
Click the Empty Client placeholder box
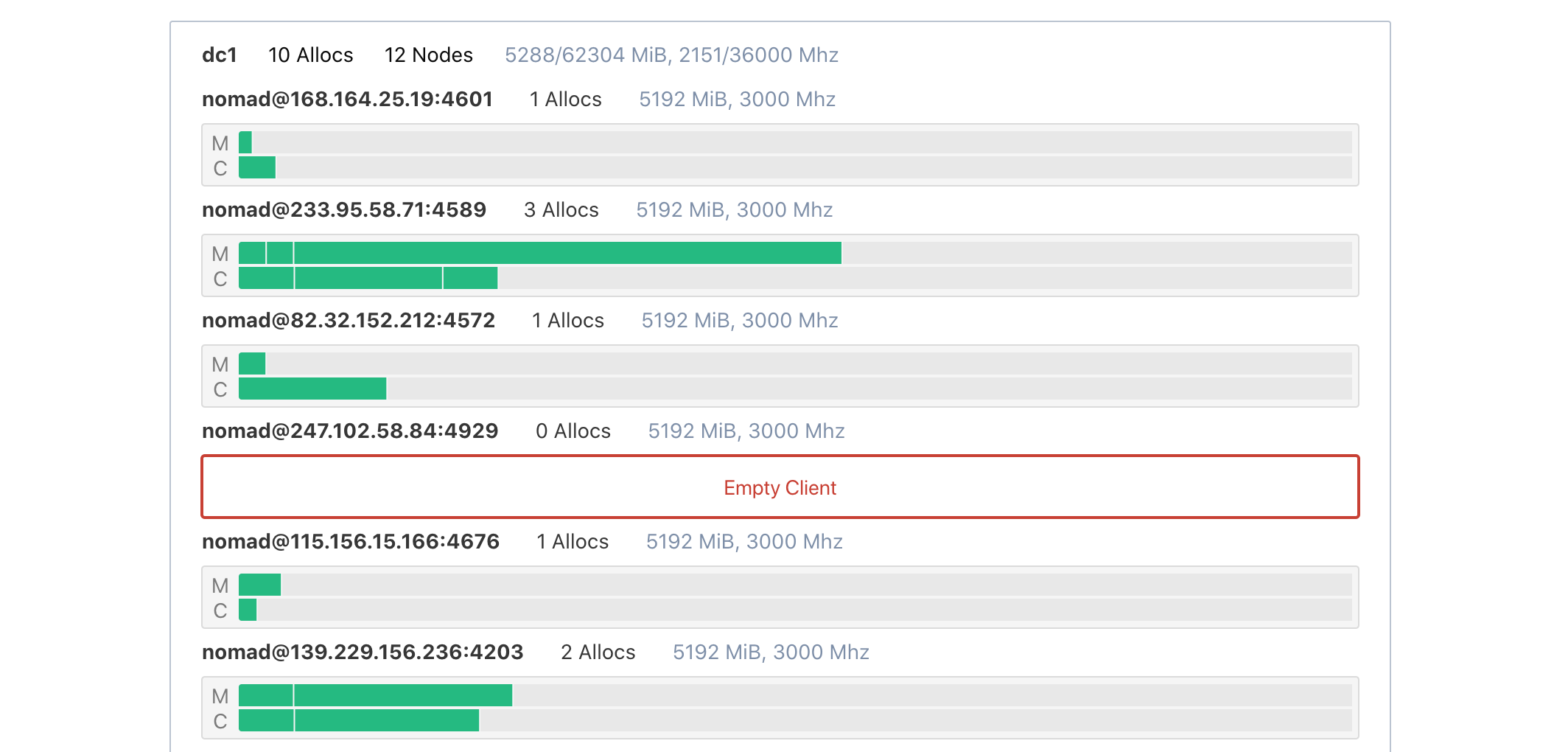[780, 487]
